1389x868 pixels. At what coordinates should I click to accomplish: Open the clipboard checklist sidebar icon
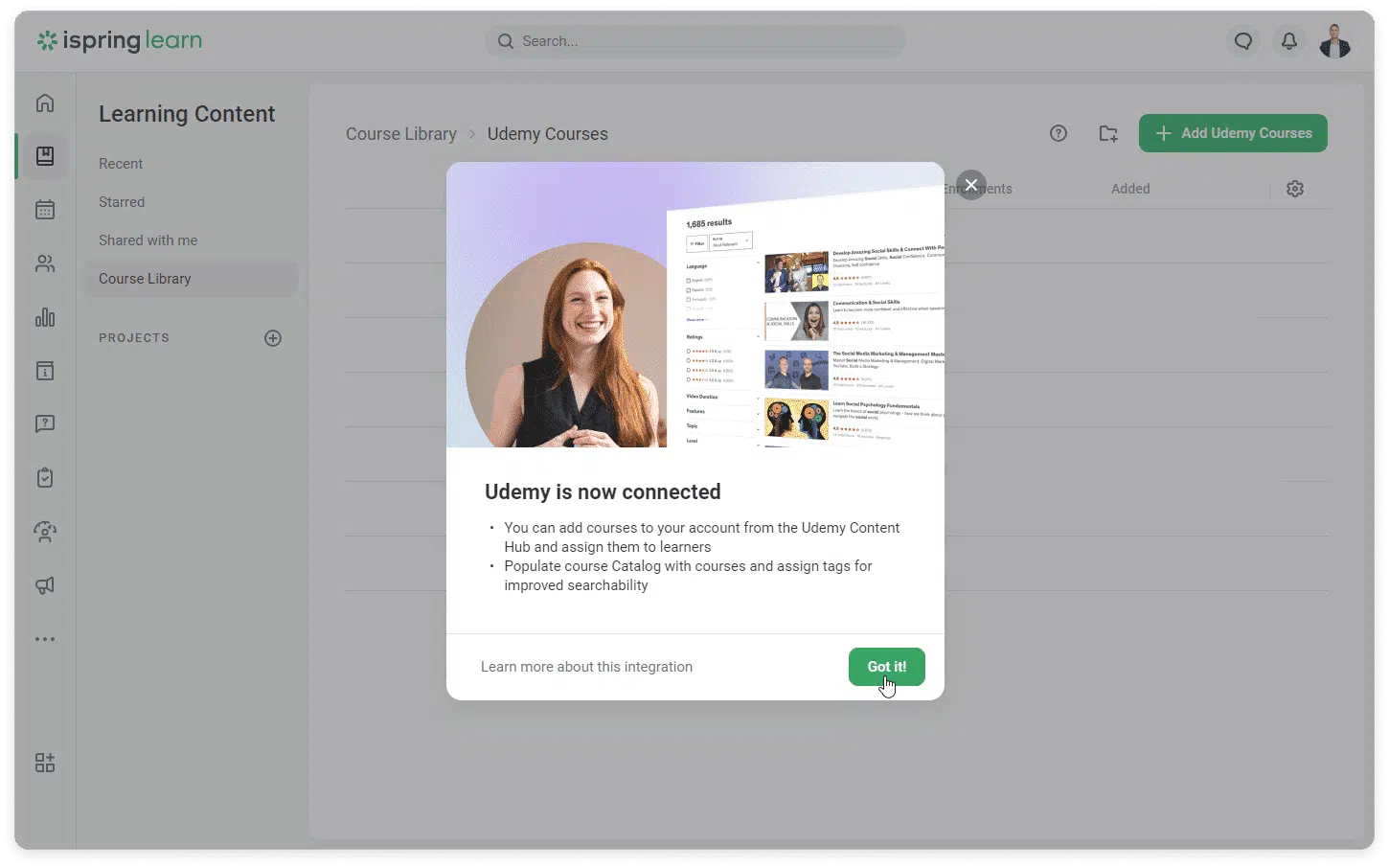(45, 477)
